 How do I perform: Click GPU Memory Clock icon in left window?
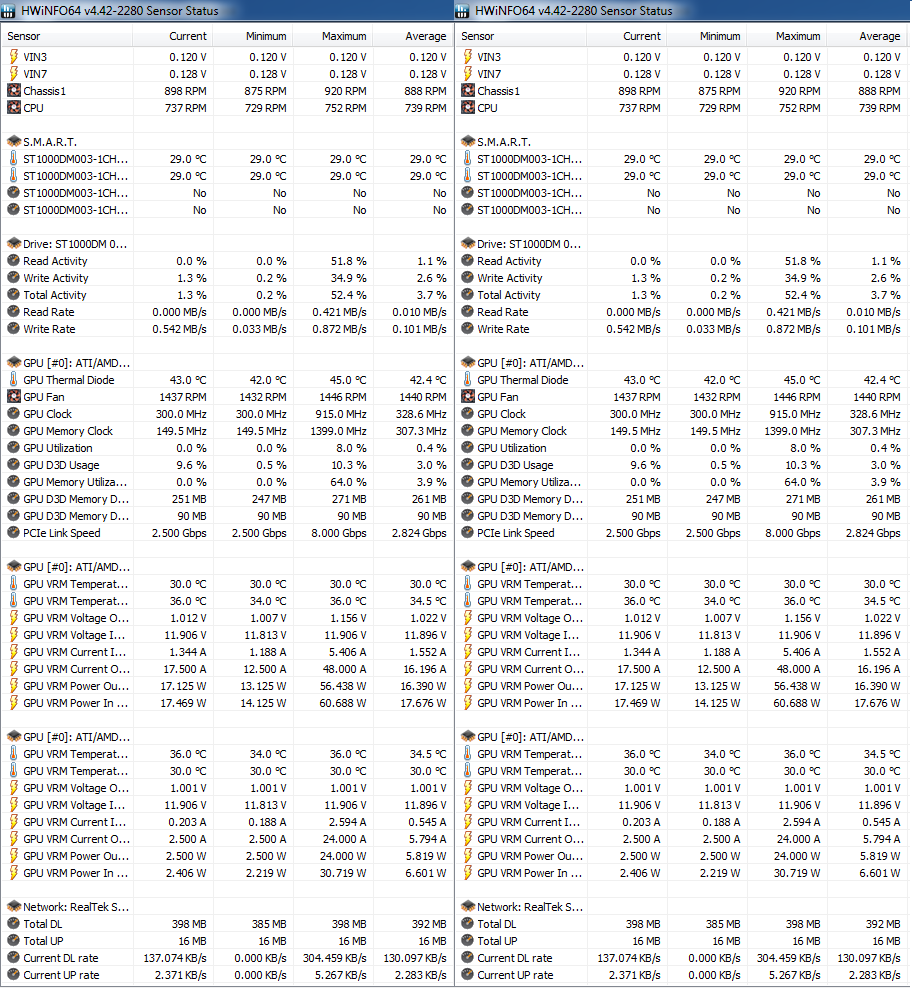click(x=14, y=431)
